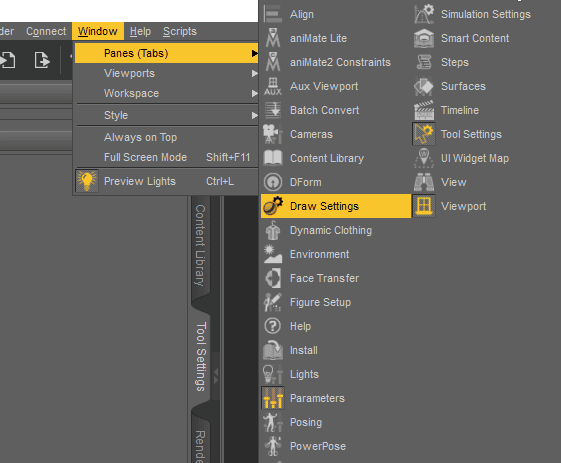Open the Scripts menu
This screenshot has width=561, height=463.
[x=180, y=31]
